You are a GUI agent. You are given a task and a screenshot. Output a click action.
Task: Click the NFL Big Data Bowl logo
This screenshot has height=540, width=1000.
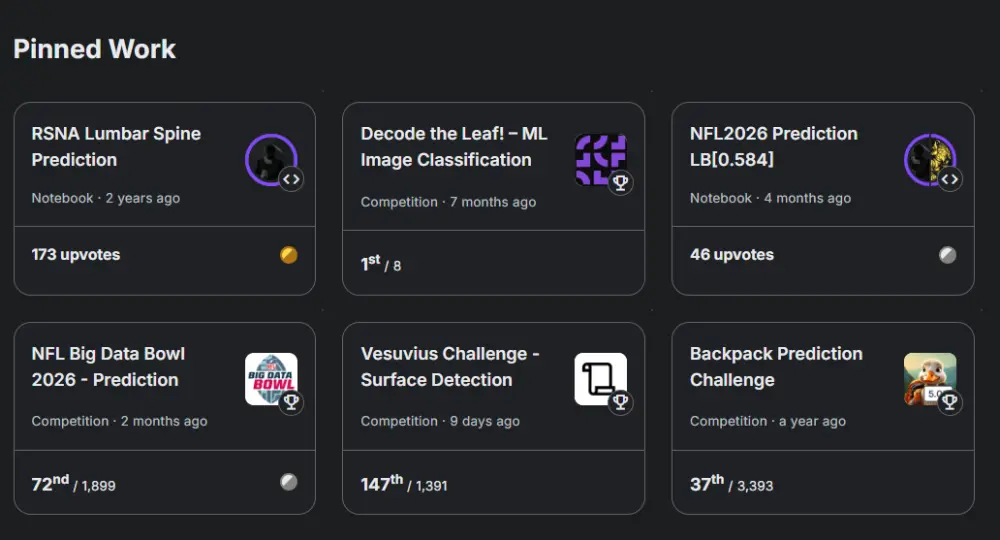[269, 377]
